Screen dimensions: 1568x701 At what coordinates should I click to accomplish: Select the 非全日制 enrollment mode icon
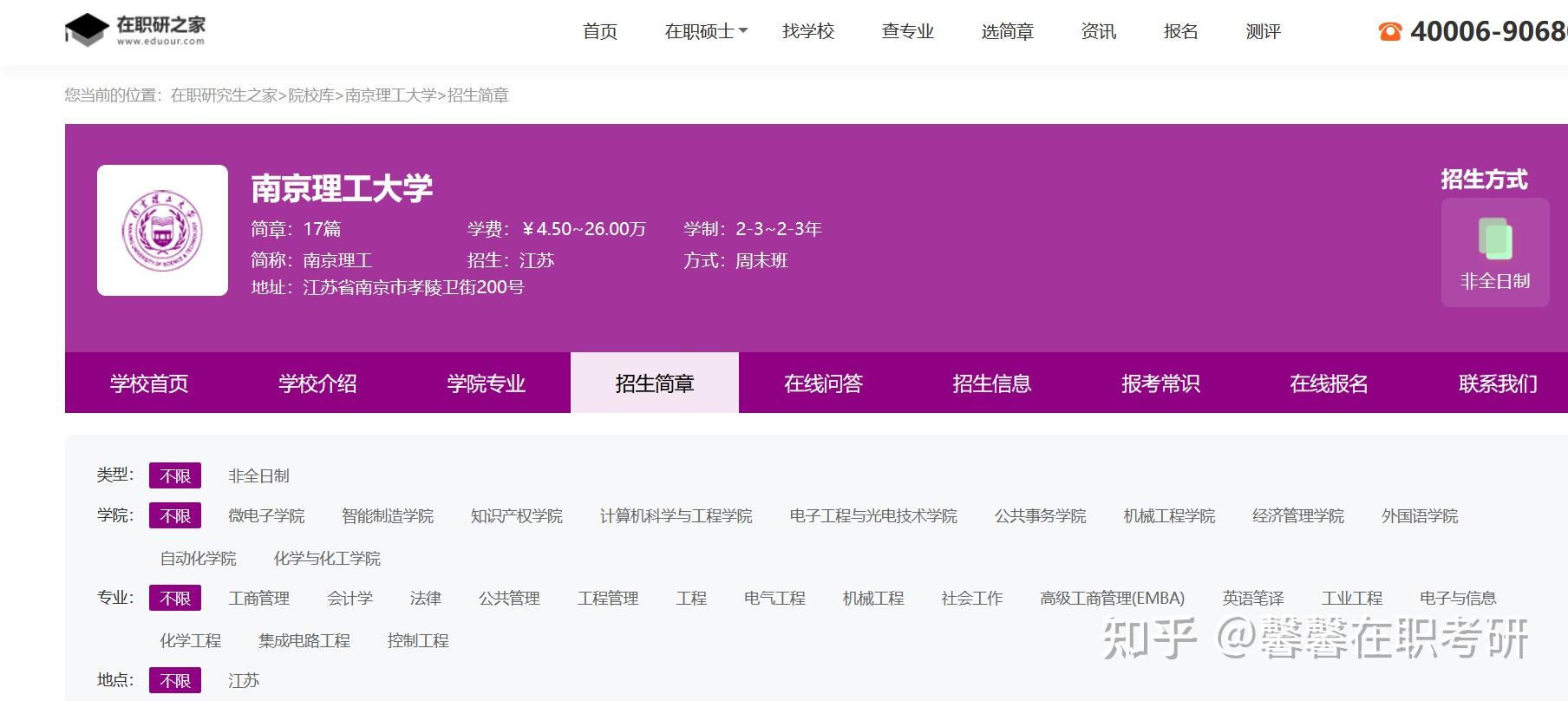pos(1494,252)
